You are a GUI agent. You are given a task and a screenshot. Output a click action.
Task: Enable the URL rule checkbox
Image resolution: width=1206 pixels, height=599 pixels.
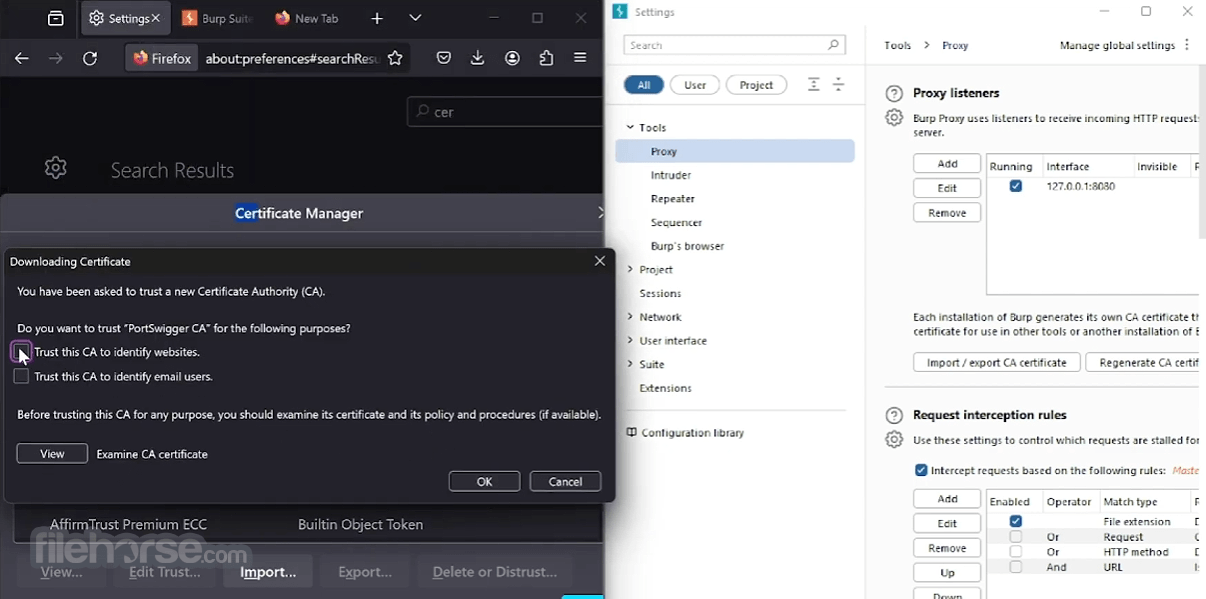click(1016, 567)
